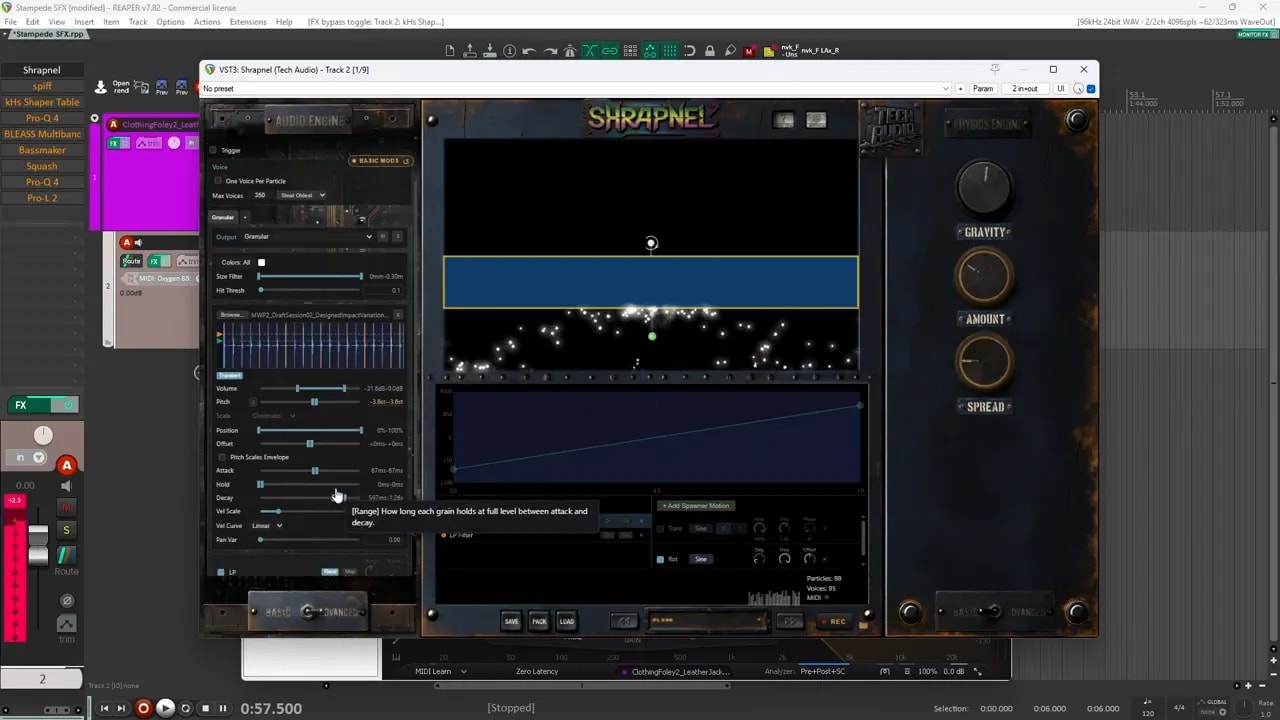This screenshot has width=1280, height=720.
Task: Click the Param button
Action: point(983,89)
